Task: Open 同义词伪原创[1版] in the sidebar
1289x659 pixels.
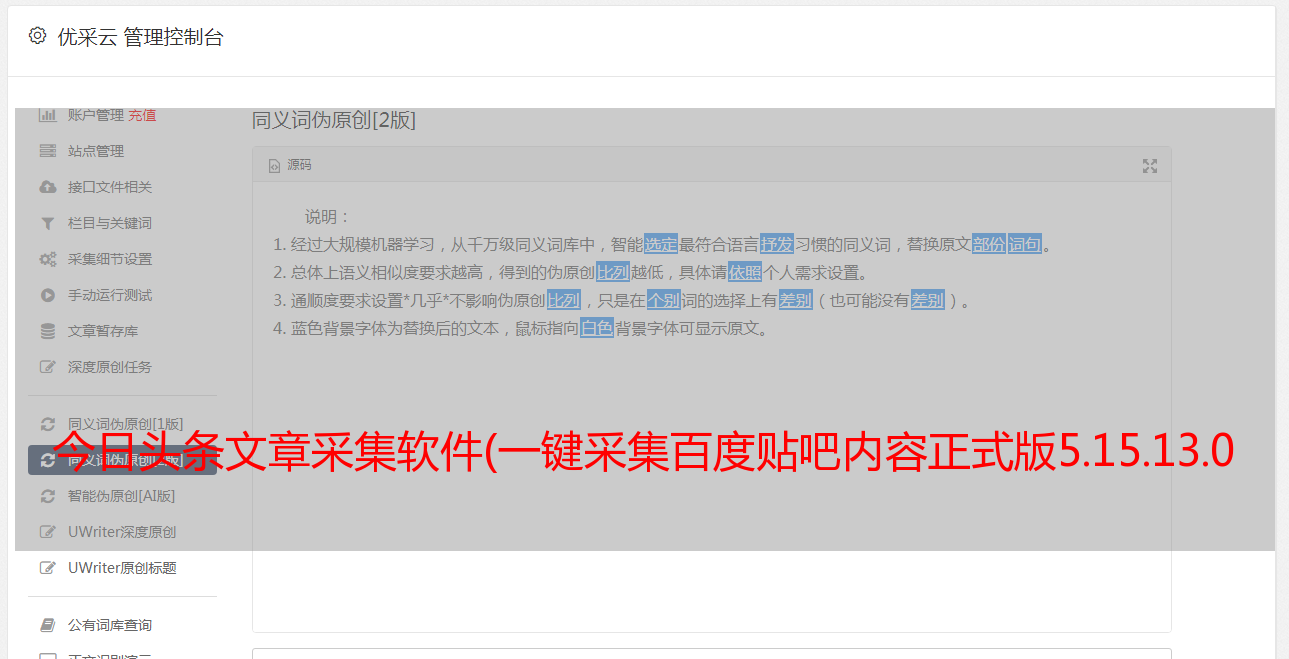Action: [x=122, y=423]
